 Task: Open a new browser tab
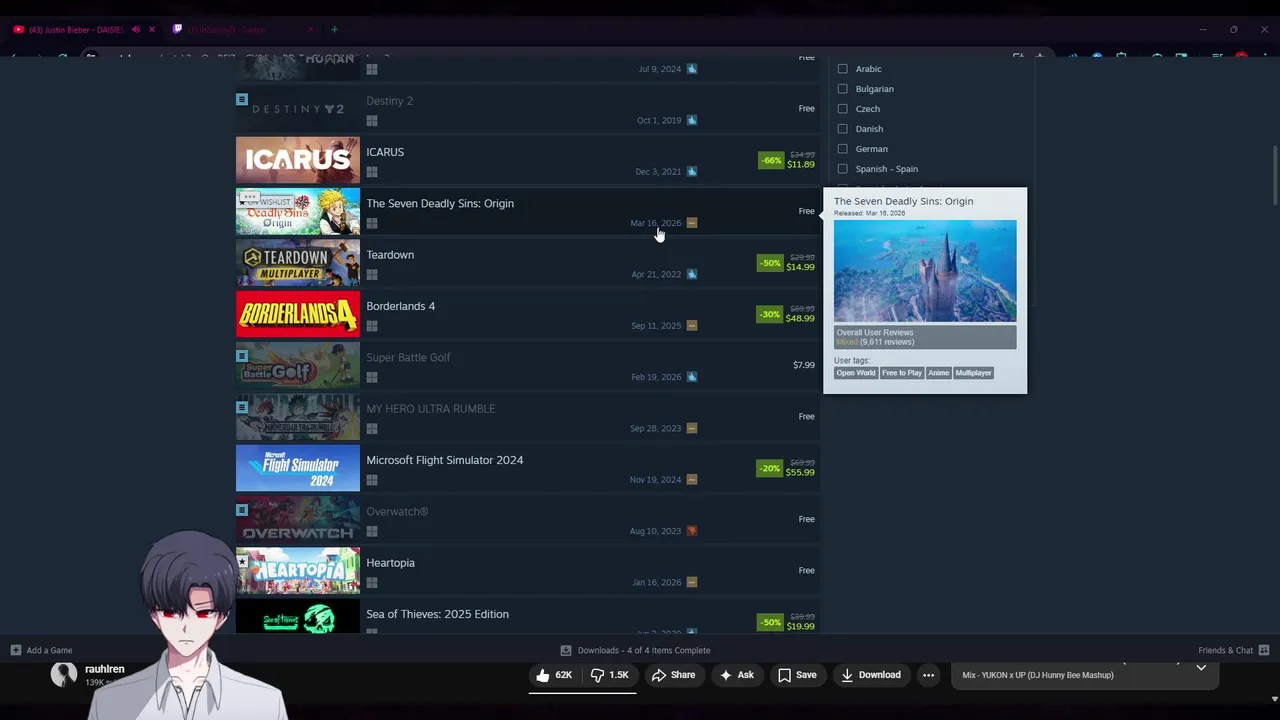click(x=334, y=30)
